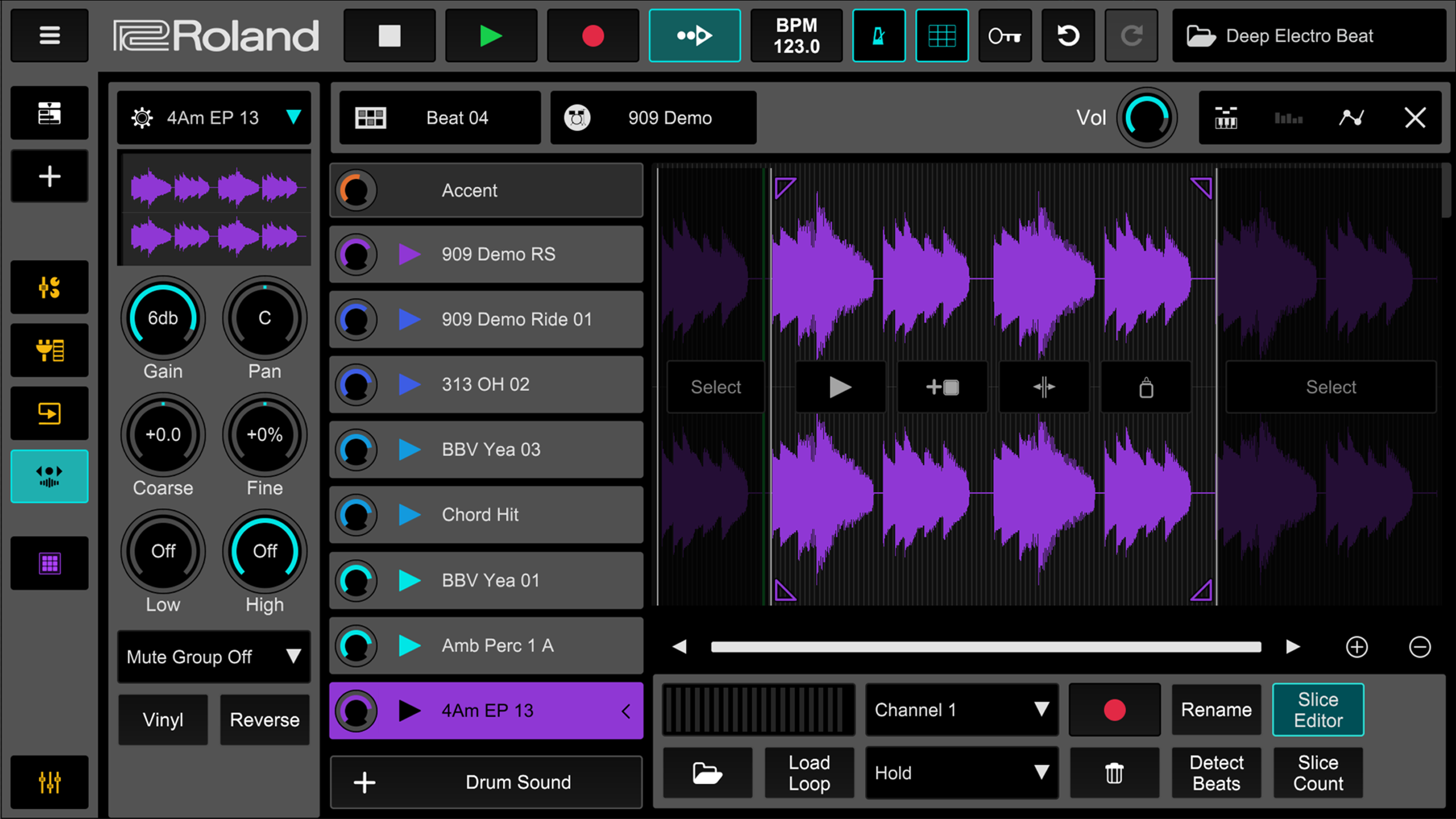Open the Mute Group Off dropdown
Viewport: 1456px width, 819px height.
[214, 657]
